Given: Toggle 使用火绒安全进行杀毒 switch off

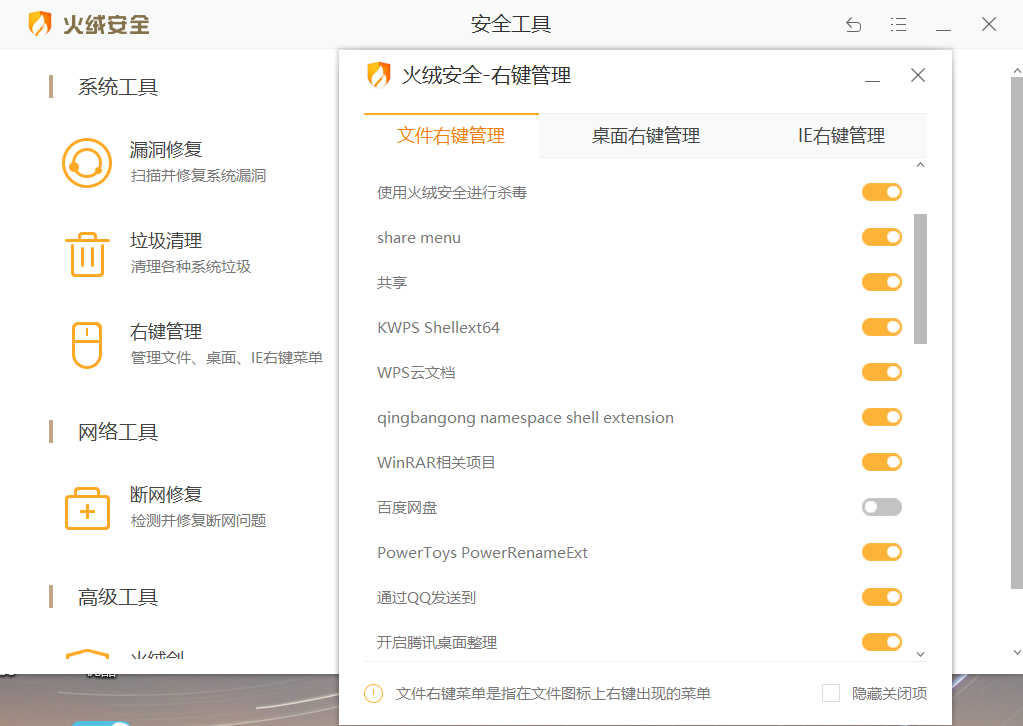Looking at the screenshot, I should point(881,192).
